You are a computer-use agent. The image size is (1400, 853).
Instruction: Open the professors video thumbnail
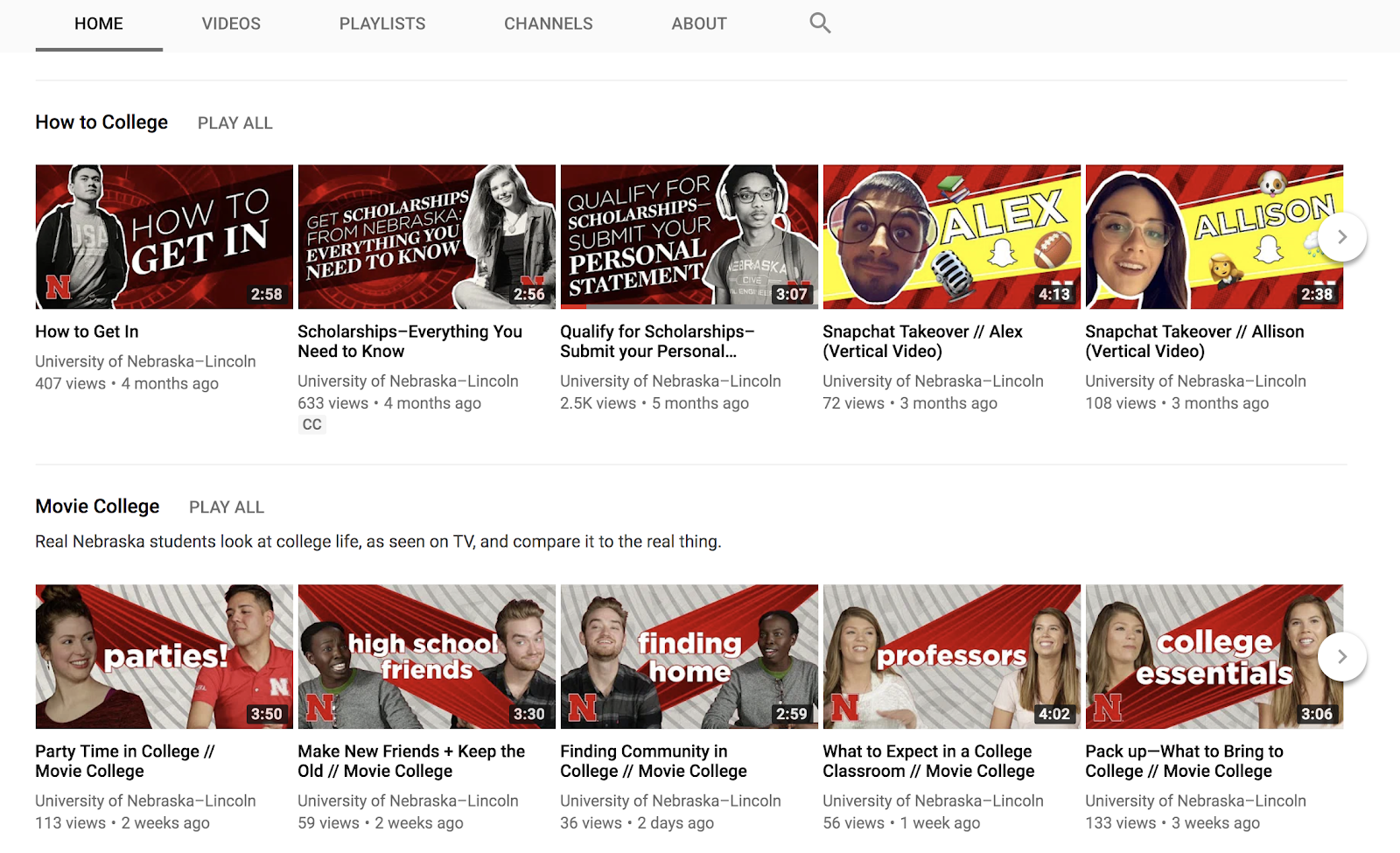[x=952, y=656]
